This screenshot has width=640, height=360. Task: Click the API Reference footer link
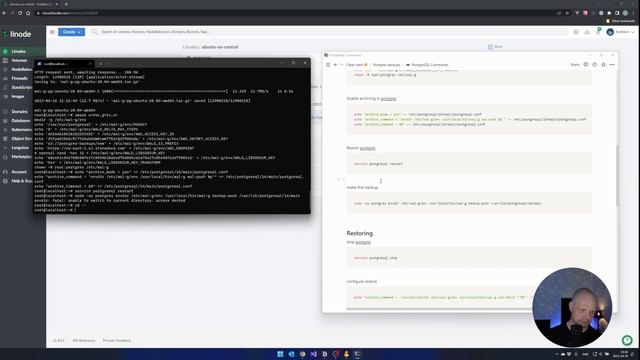pyautogui.click(x=84, y=340)
